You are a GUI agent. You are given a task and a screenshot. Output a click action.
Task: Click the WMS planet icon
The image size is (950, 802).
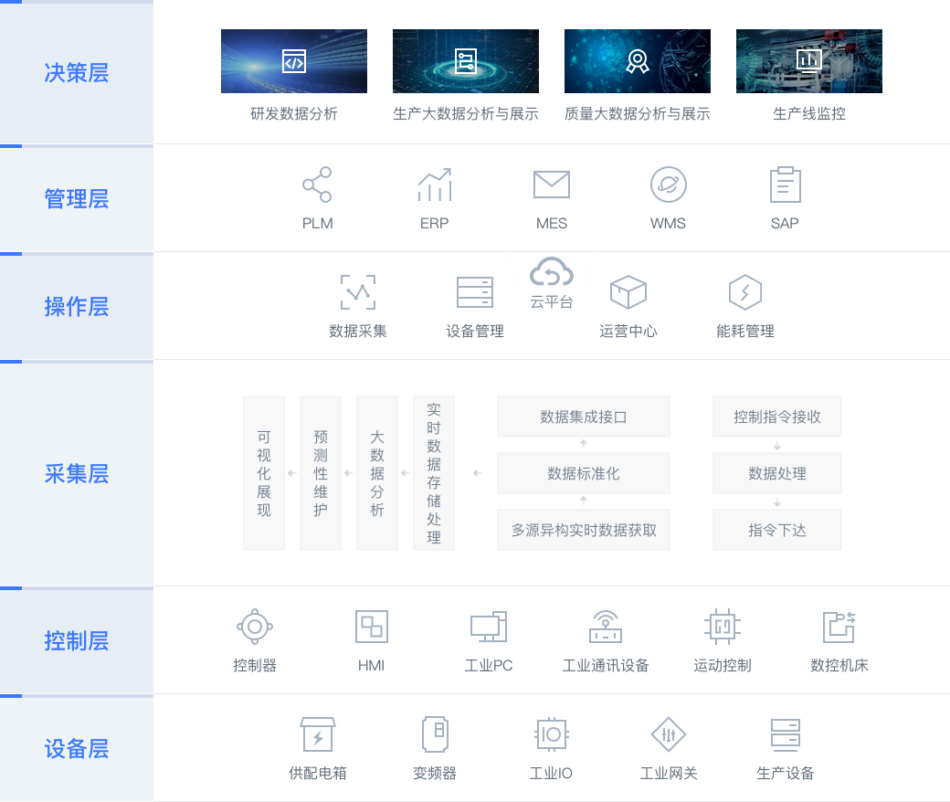tap(668, 184)
